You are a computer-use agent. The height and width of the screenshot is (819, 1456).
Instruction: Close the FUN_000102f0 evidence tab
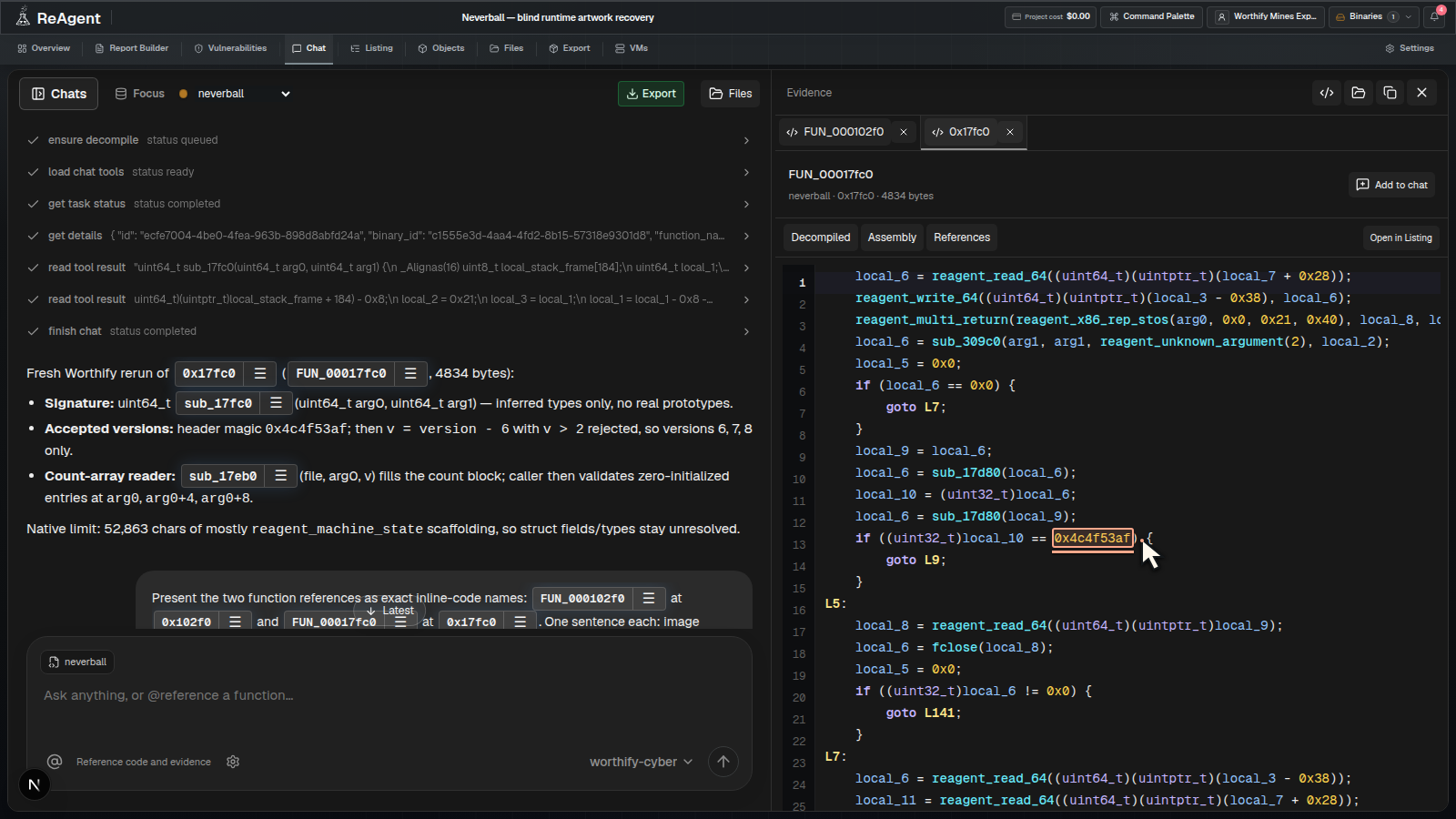pyautogui.click(x=904, y=132)
